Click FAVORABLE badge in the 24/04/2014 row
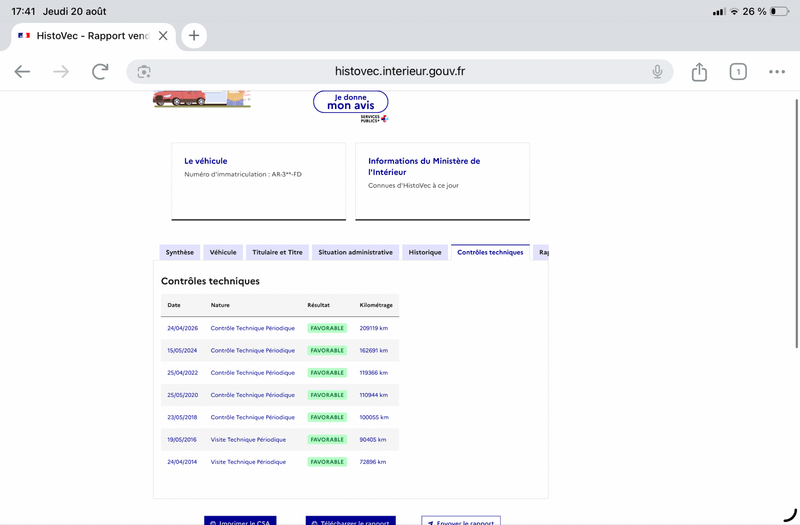The height and width of the screenshot is (525, 800). [x=327, y=462]
